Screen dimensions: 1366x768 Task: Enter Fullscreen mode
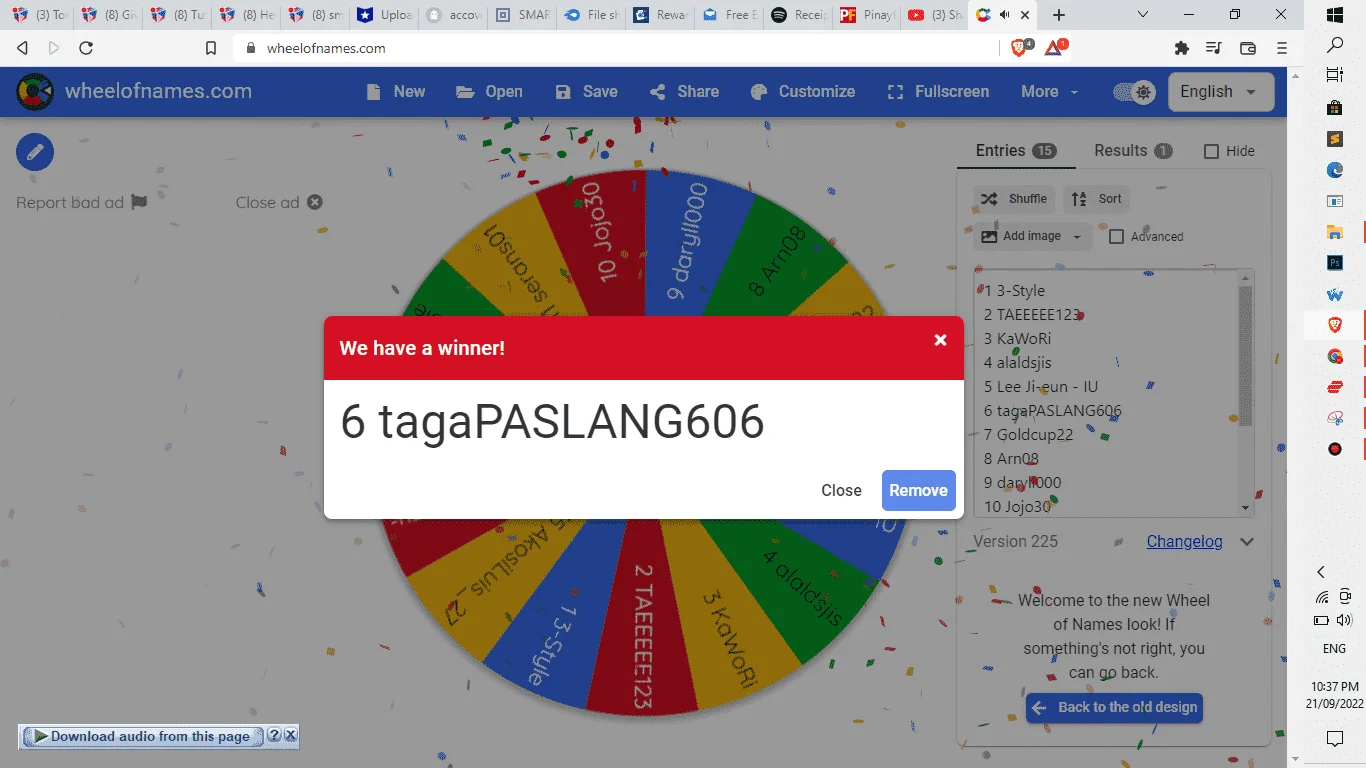(x=938, y=91)
